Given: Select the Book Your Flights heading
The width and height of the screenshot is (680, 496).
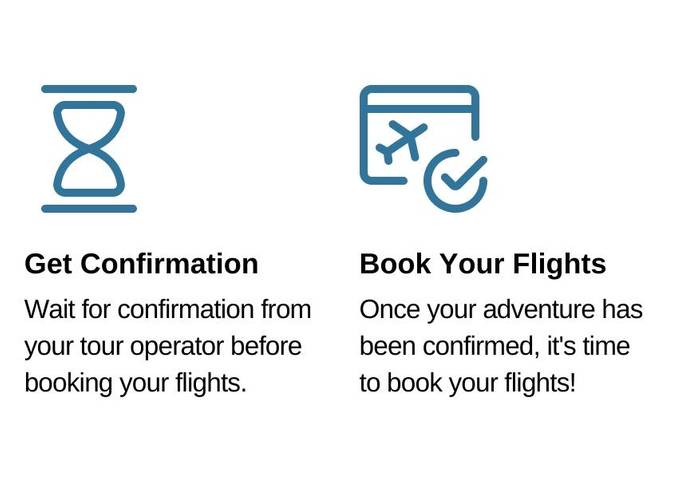Looking at the screenshot, I should pyautogui.click(x=483, y=264).
